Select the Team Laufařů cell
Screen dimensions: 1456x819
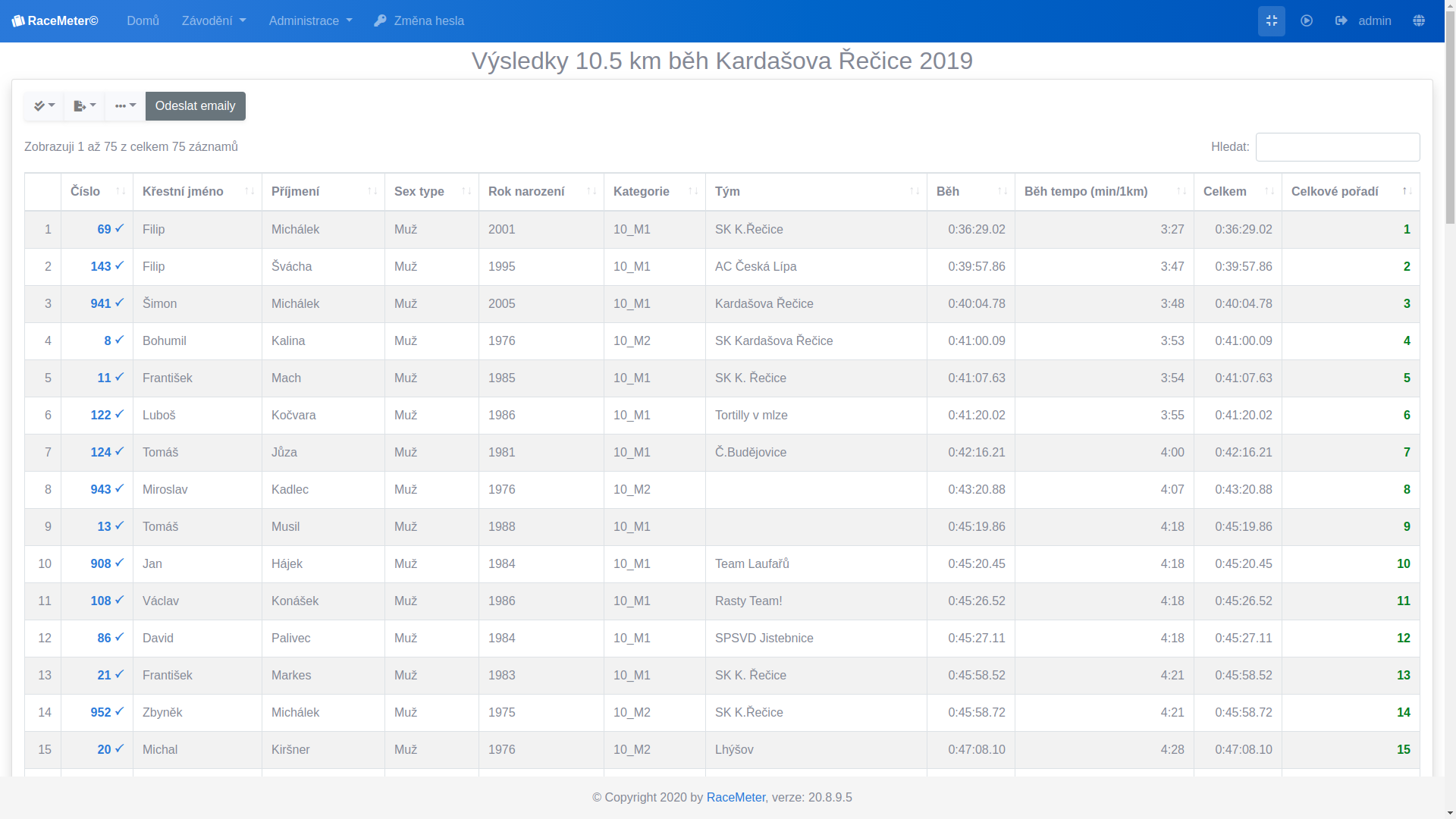[816, 564]
